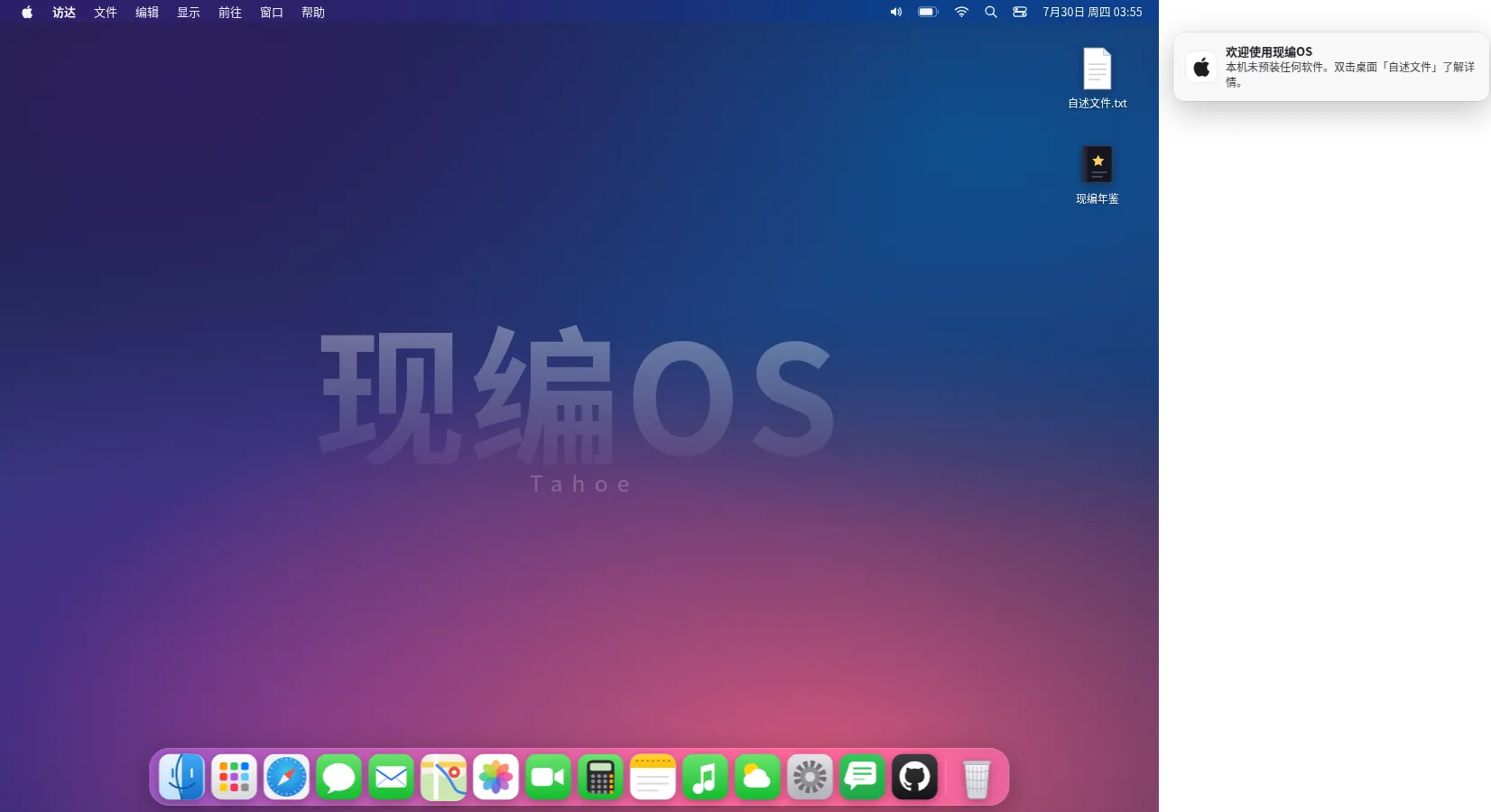Open Launchpad app grid in dock
The width and height of the screenshot is (1491, 812).
pos(235,777)
